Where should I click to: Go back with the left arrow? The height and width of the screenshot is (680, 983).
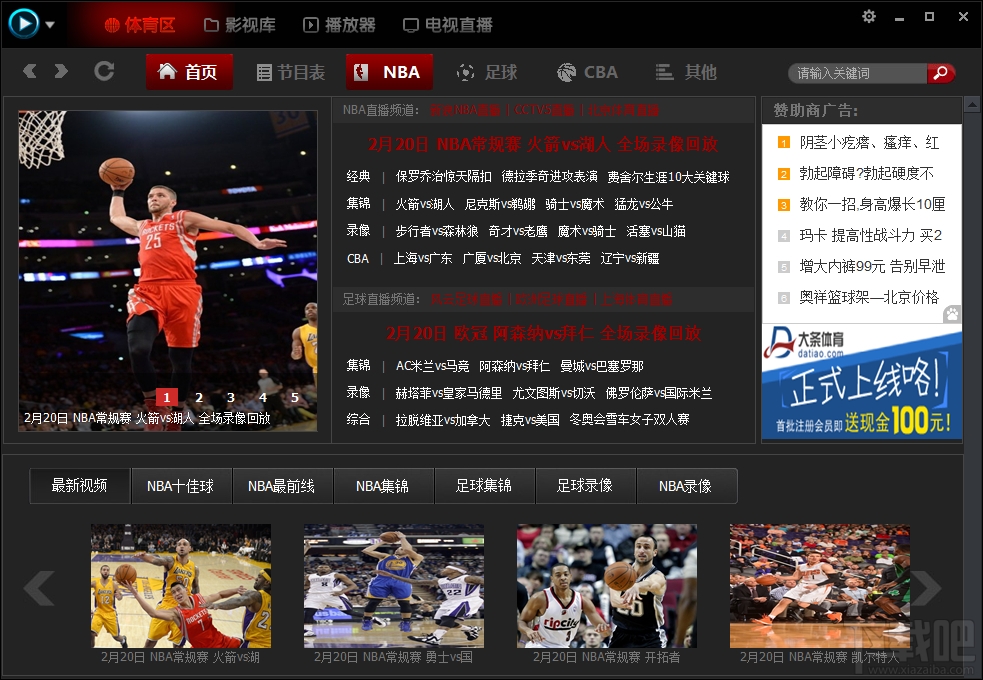click(x=29, y=71)
